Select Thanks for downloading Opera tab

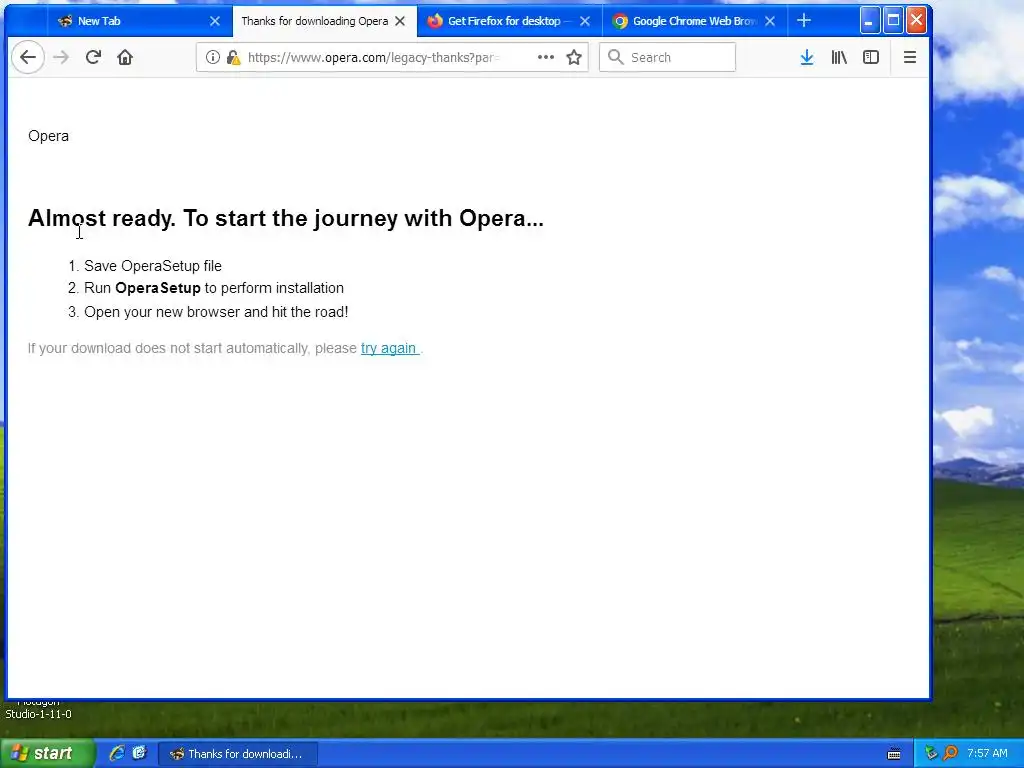pos(325,21)
